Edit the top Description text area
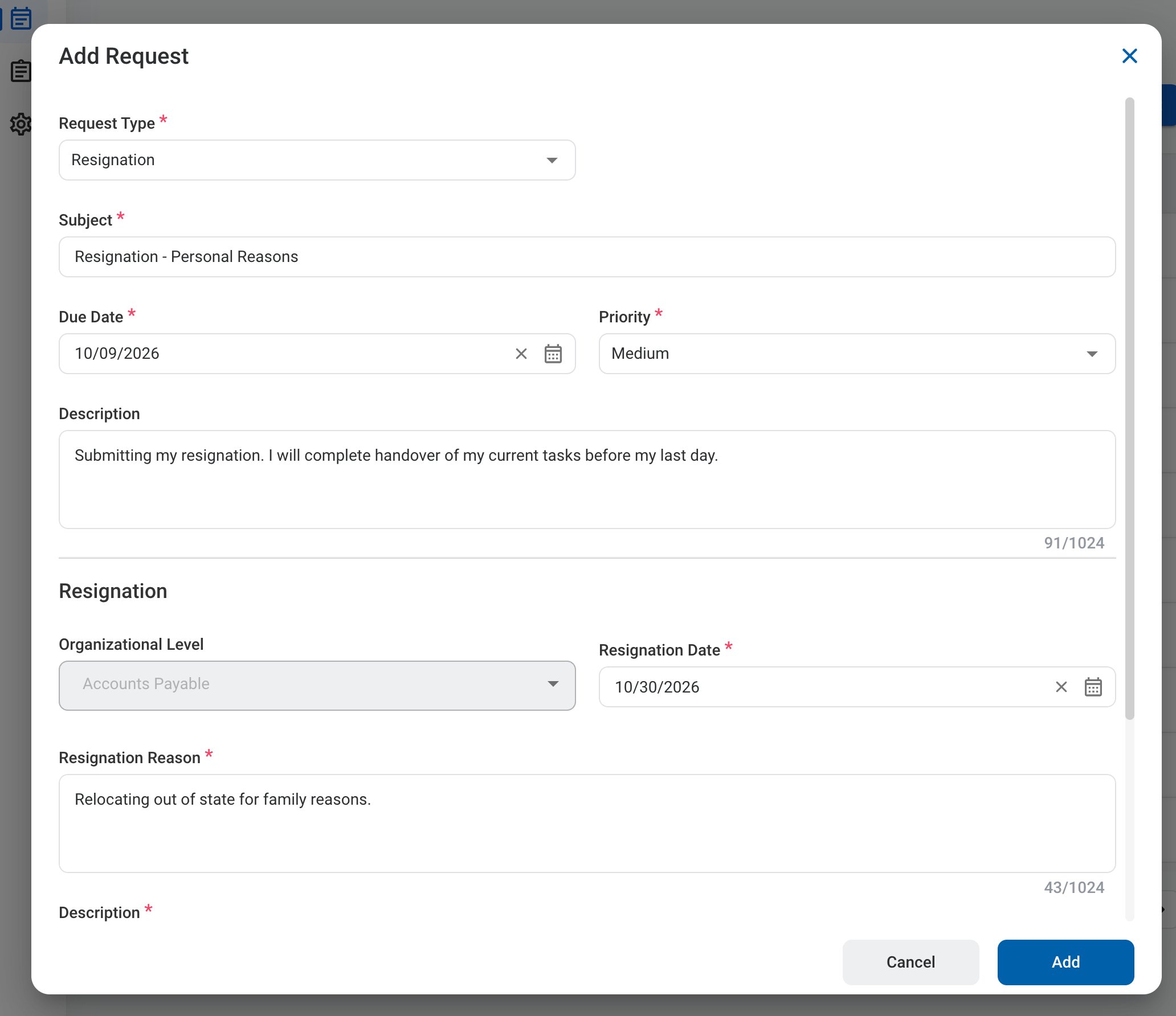 click(x=587, y=480)
